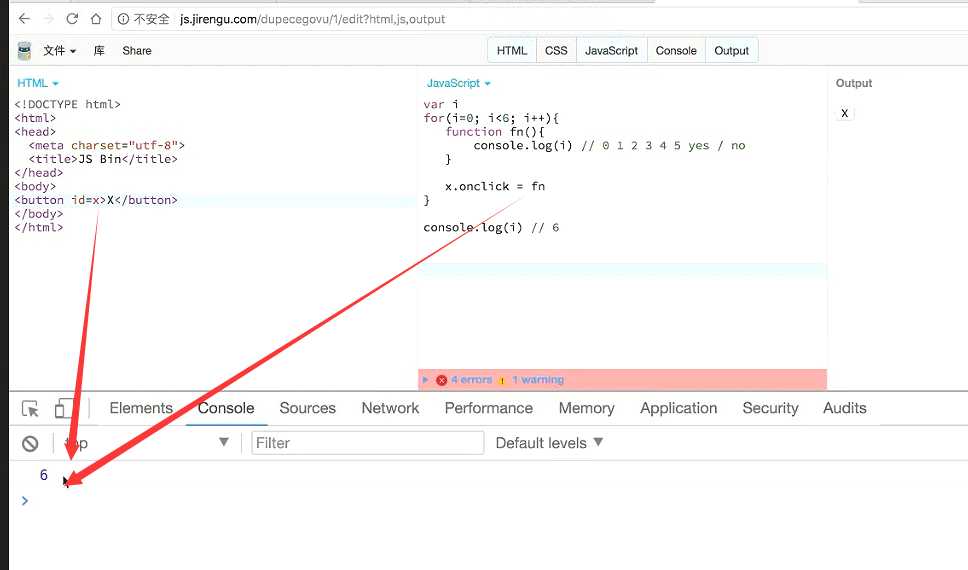The width and height of the screenshot is (968, 570).
Task: Switch to the Memory devtools tab
Action: (x=586, y=408)
